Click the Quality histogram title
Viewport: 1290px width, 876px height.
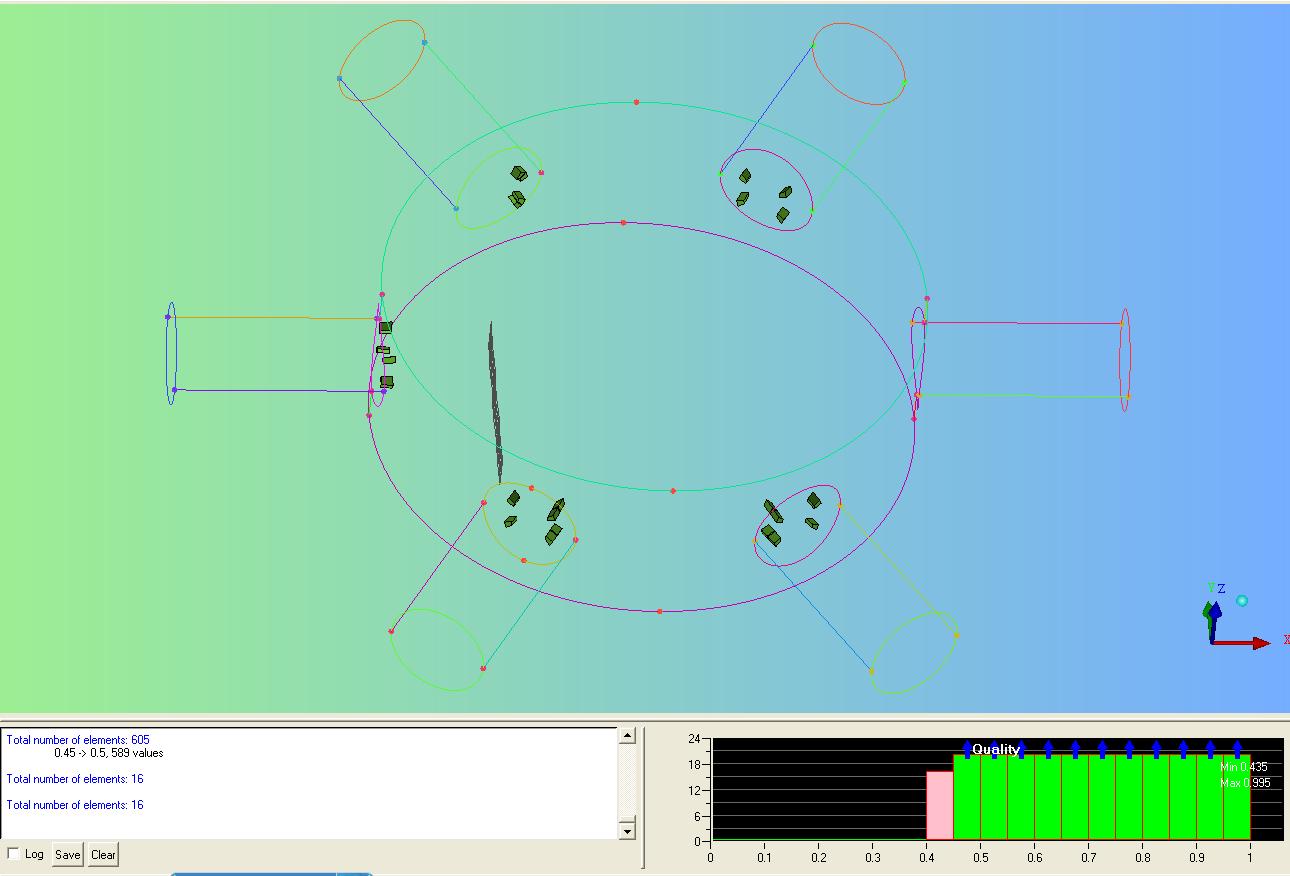(x=996, y=749)
